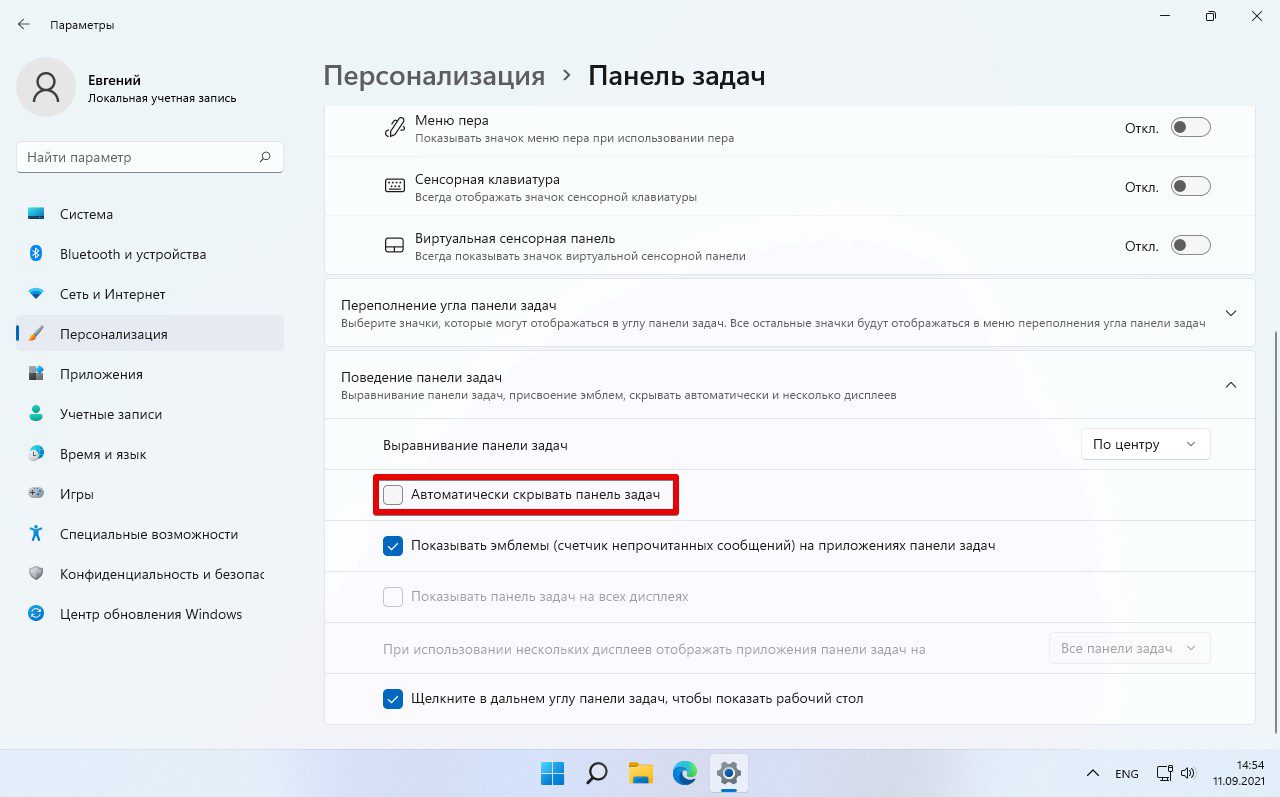The width and height of the screenshot is (1280, 797).
Task: Click the Конфиденциальность shield icon
Action: (36, 574)
